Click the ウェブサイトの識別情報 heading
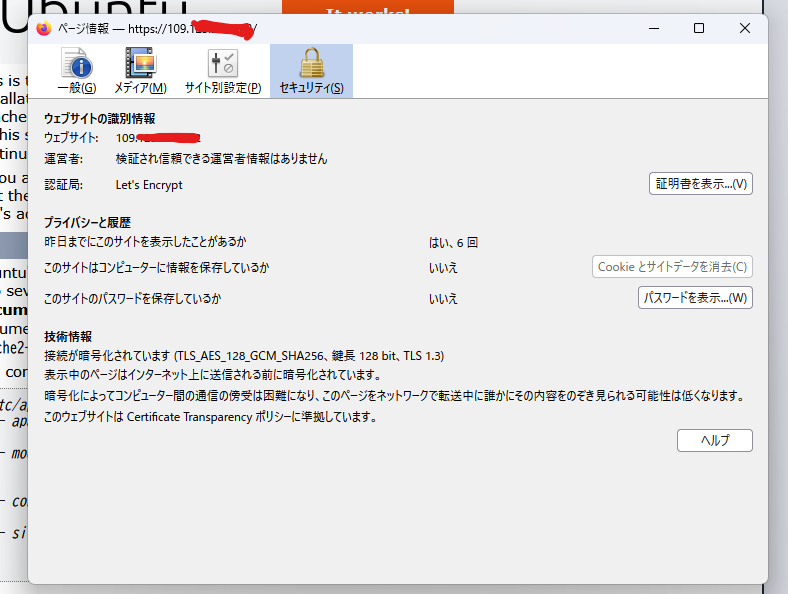Viewport: 788px width, 594px height. [100, 118]
